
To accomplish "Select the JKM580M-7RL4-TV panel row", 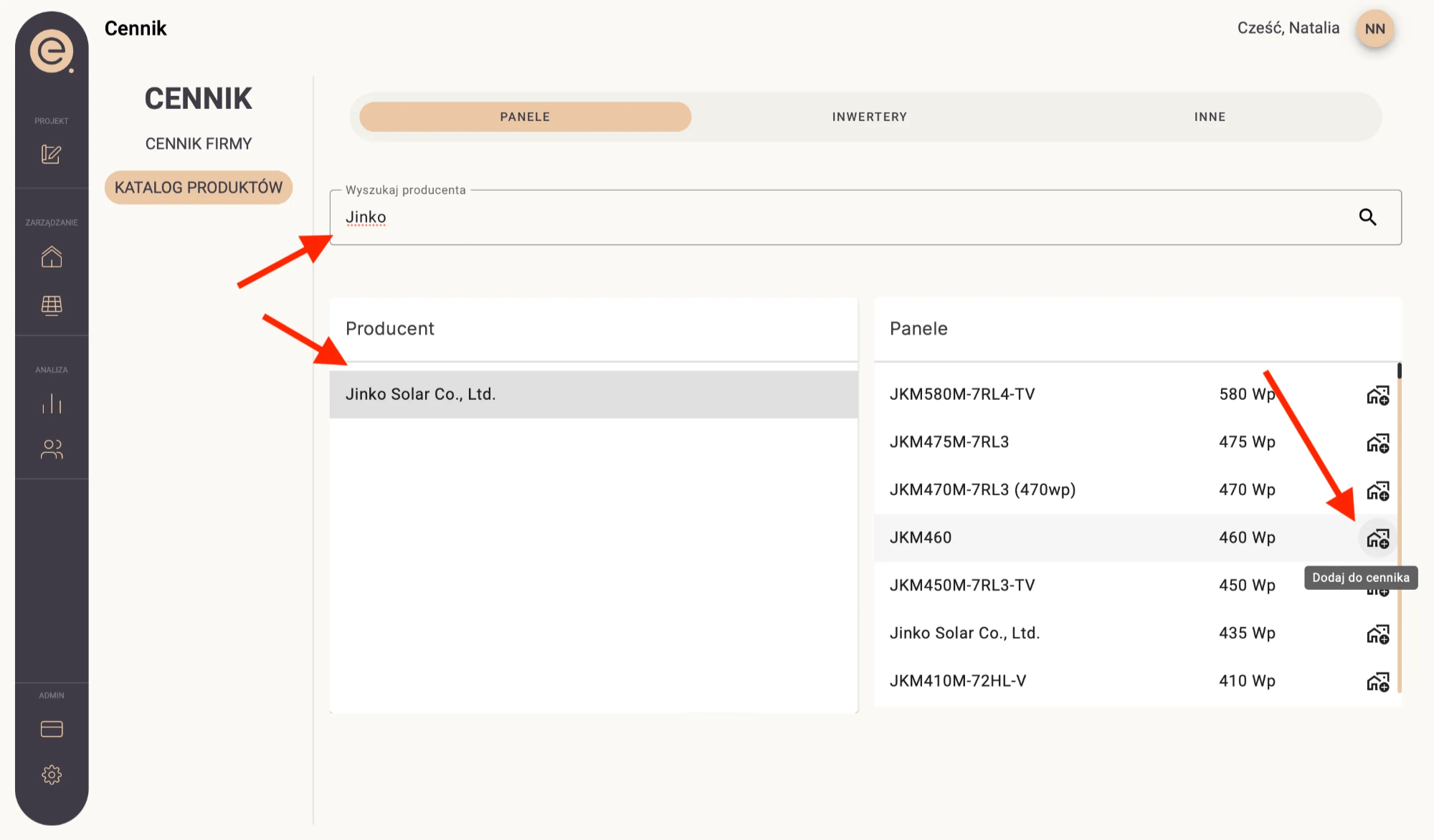I will point(1136,394).
